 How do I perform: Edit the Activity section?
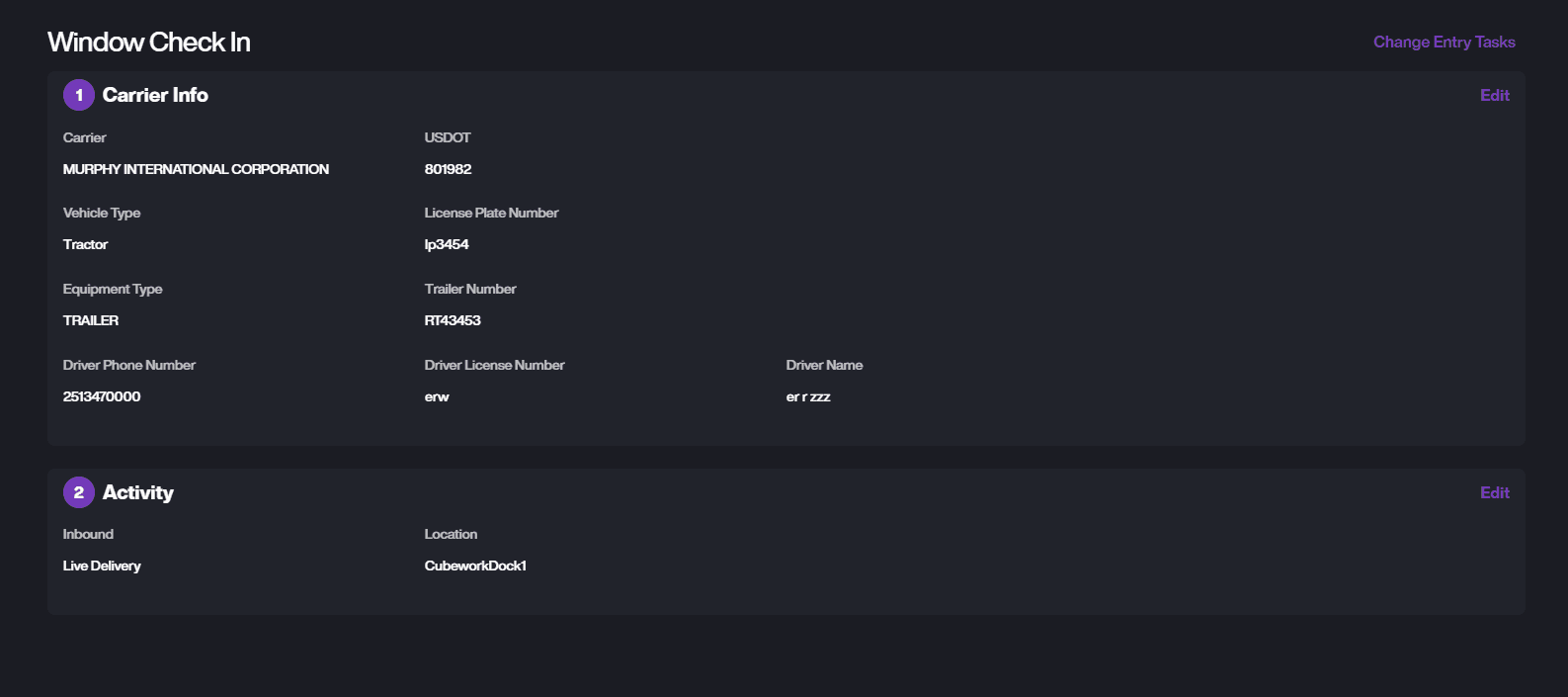1494,492
